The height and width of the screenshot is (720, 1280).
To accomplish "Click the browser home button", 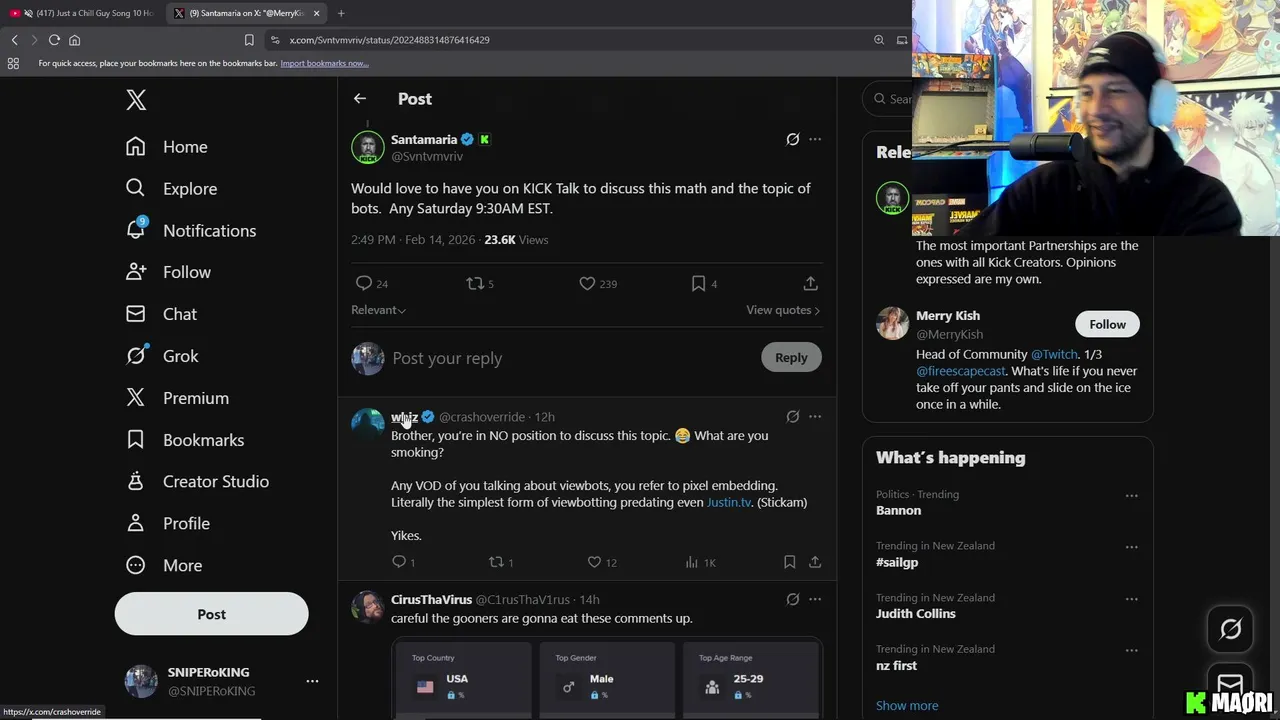I will coord(74,40).
